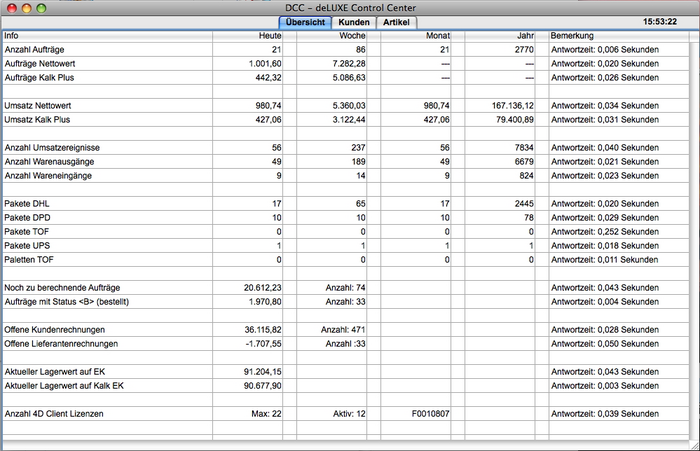The width and height of the screenshot is (700, 451).
Task: Select the yearly Umsatz value 167.136,12
Action: click(507, 105)
